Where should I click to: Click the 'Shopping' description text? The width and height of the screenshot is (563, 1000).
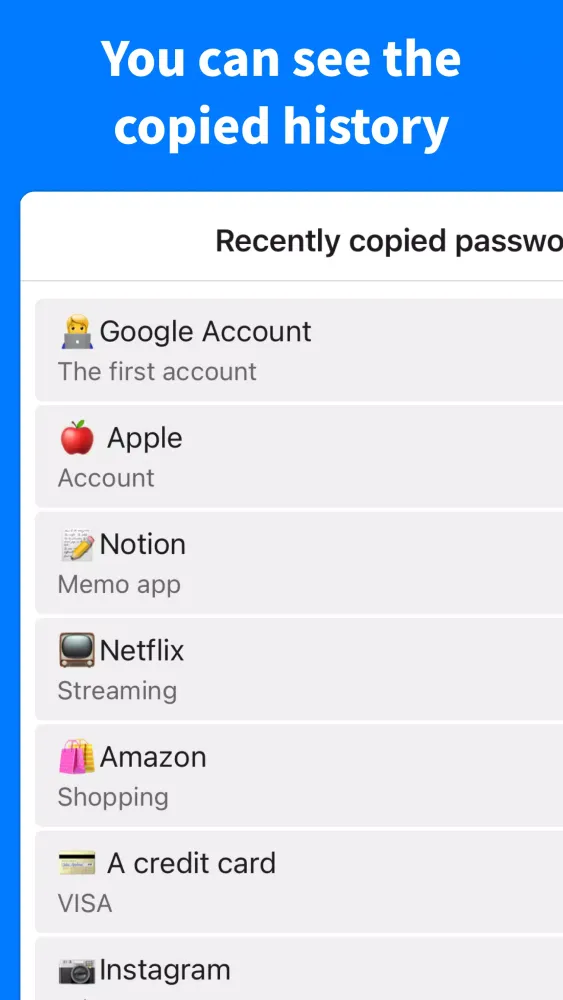click(113, 797)
